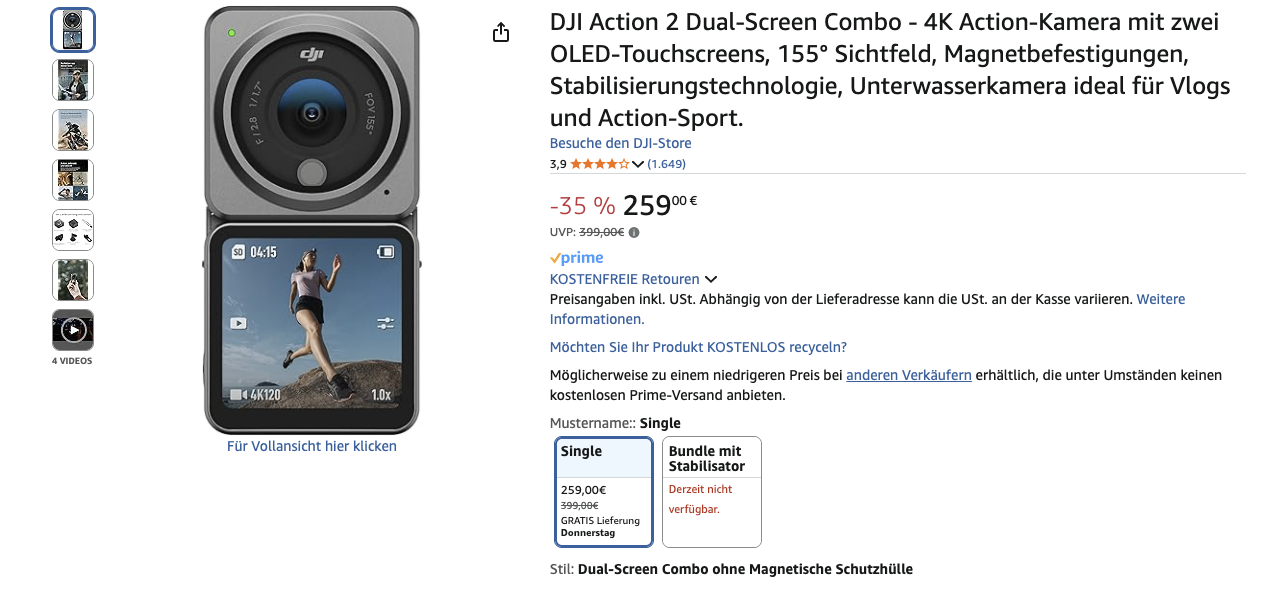This screenshot has height=594, width=1269.
Task: Choose the Single variant option
Action: pos(604,492)
